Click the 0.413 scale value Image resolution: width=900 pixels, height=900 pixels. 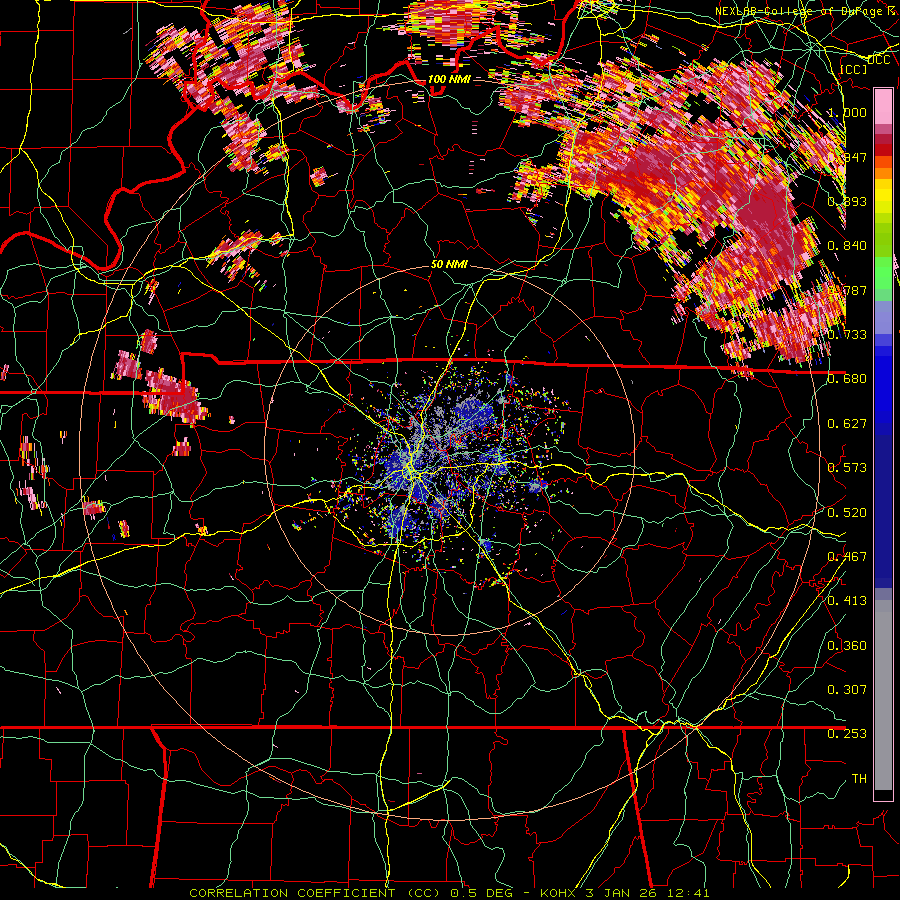(847, 600)
